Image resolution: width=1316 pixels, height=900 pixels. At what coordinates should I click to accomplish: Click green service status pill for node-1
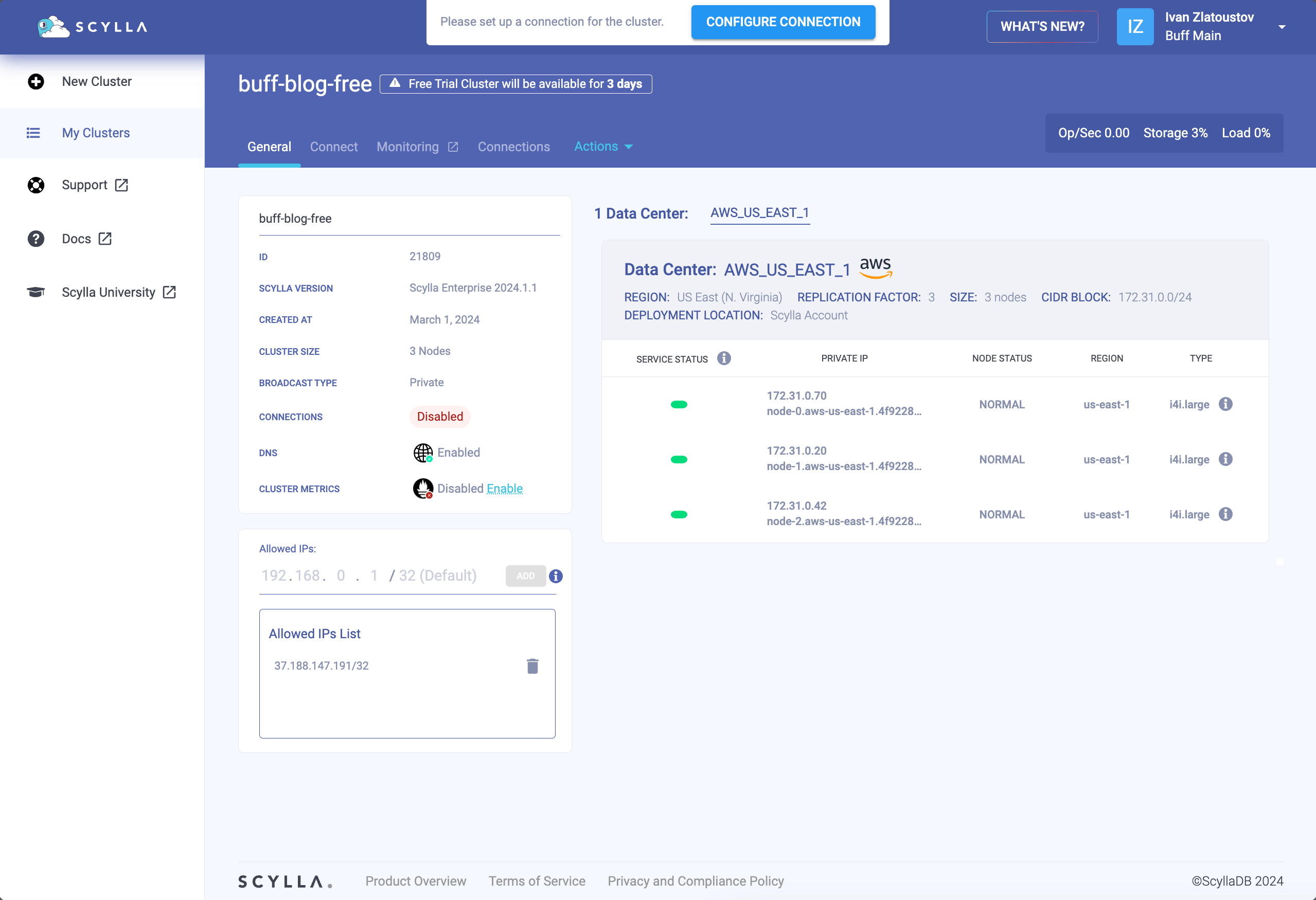679,460
